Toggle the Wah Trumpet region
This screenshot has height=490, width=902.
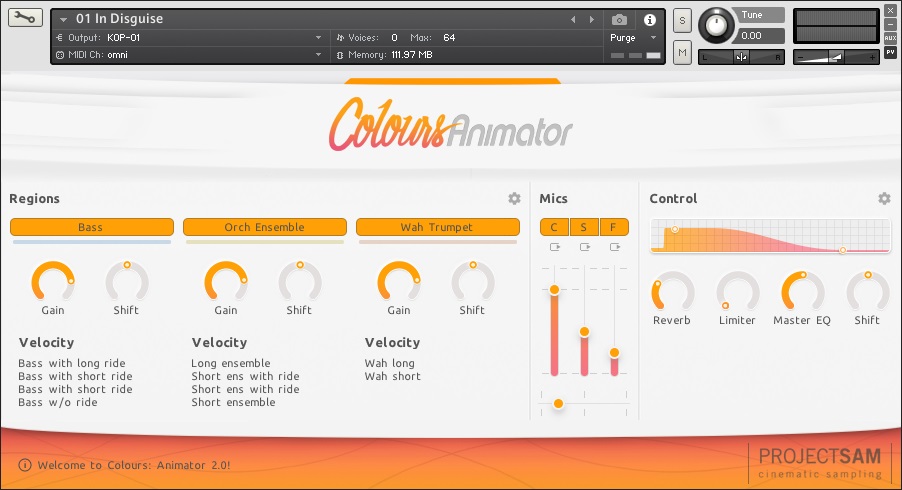[x=438, y=227]
